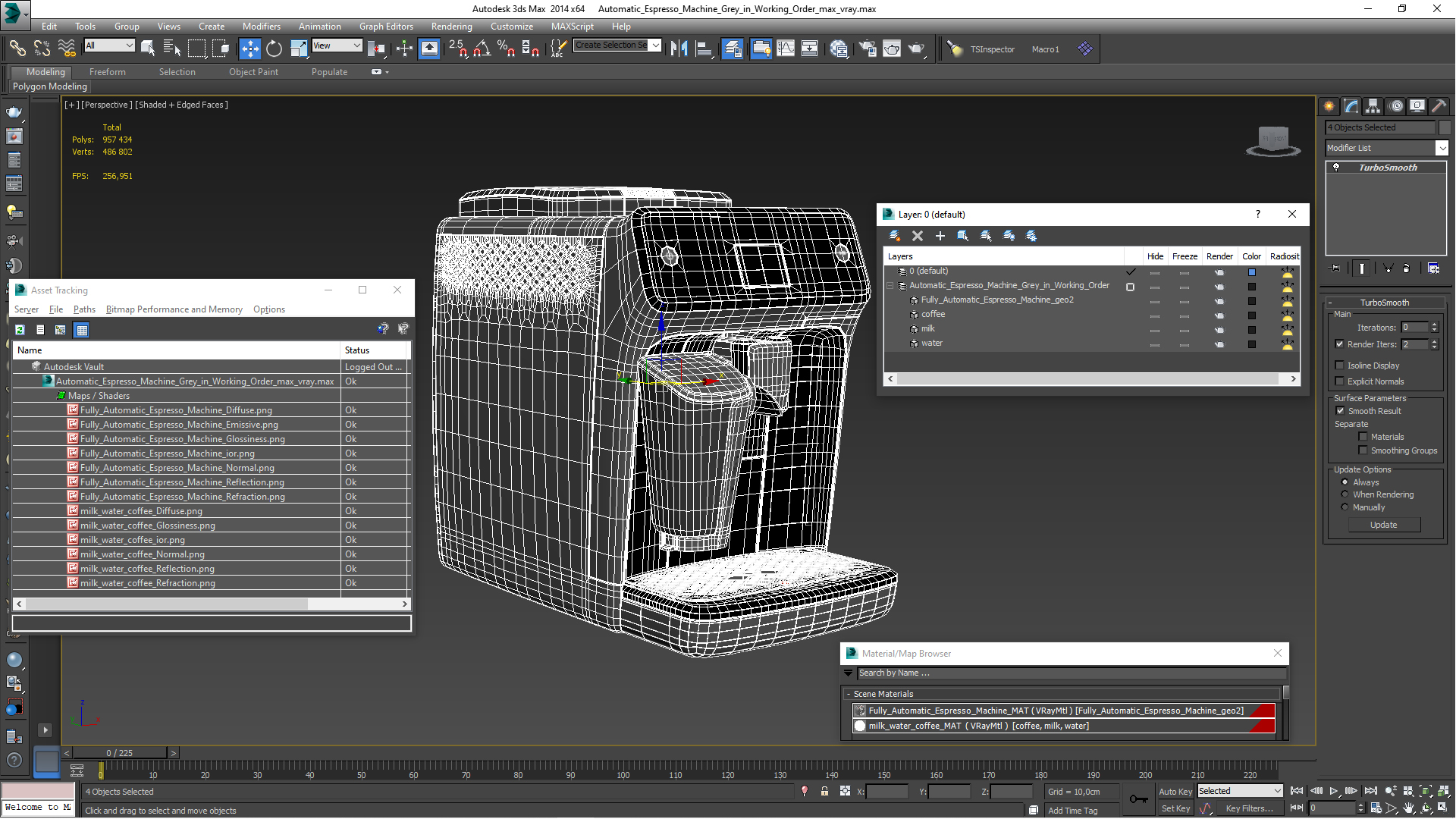1456x819 pixels.
Task: Switch Asset Tracking to table view
Action: click(x=82, y=330)
